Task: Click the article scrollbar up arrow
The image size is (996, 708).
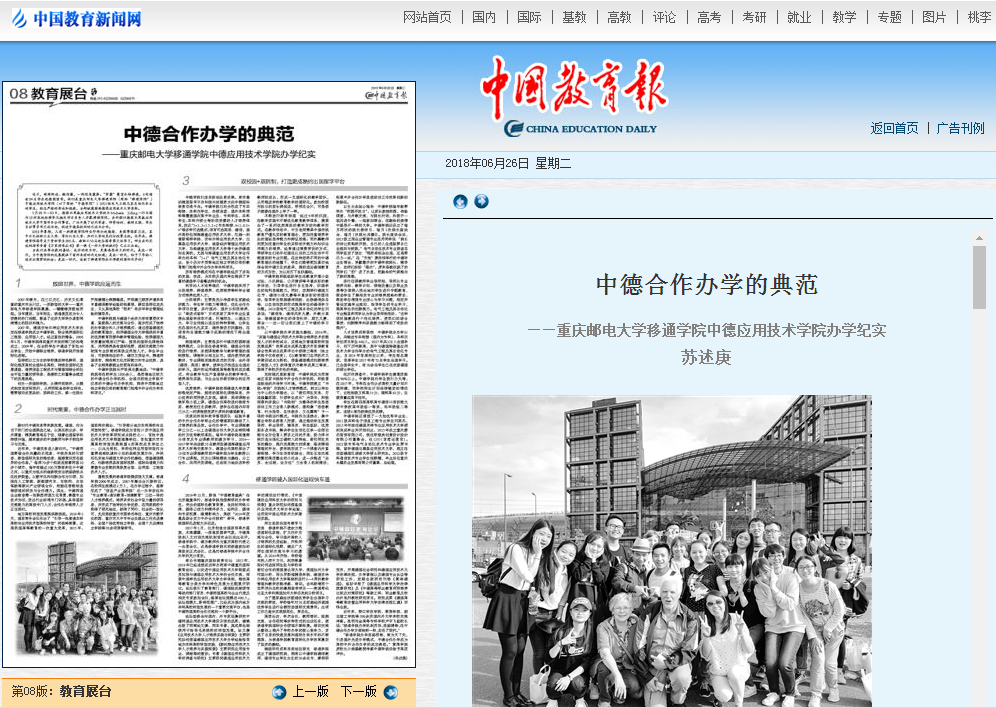Action: coord(979,237)
